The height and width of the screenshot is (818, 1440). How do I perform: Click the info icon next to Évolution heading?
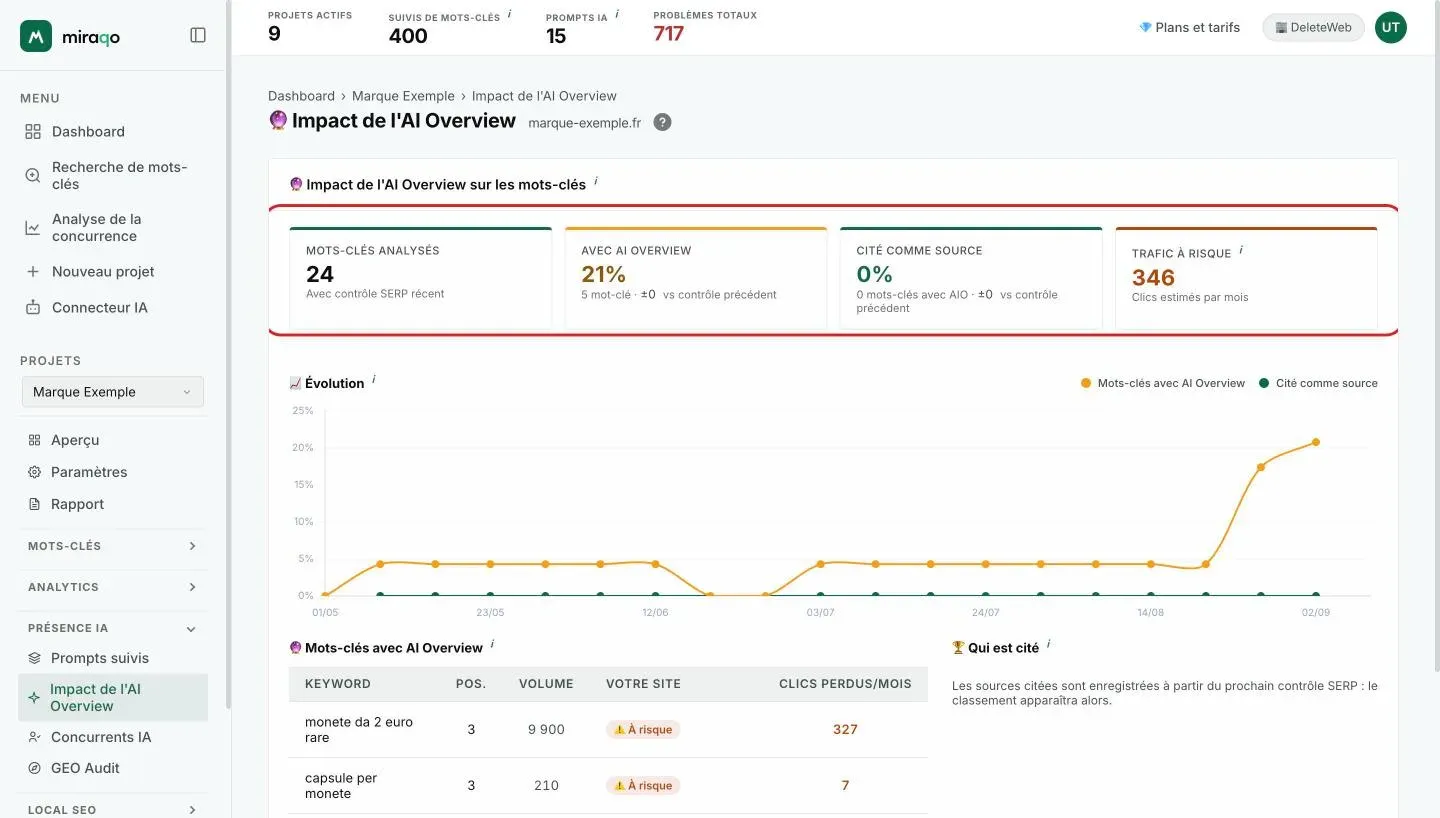374,380
